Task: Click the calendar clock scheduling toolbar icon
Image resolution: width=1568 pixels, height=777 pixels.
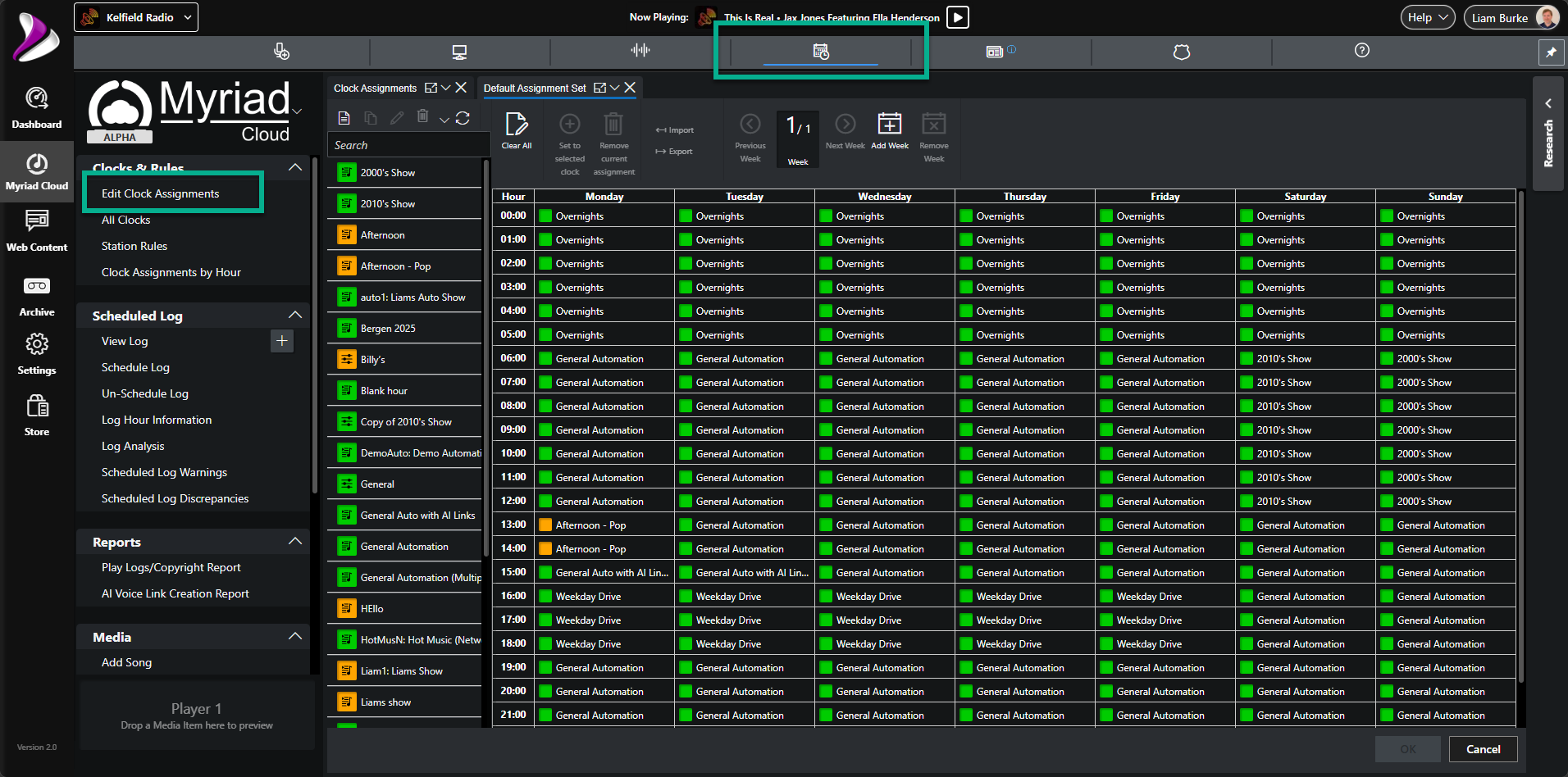Action: 821,52
